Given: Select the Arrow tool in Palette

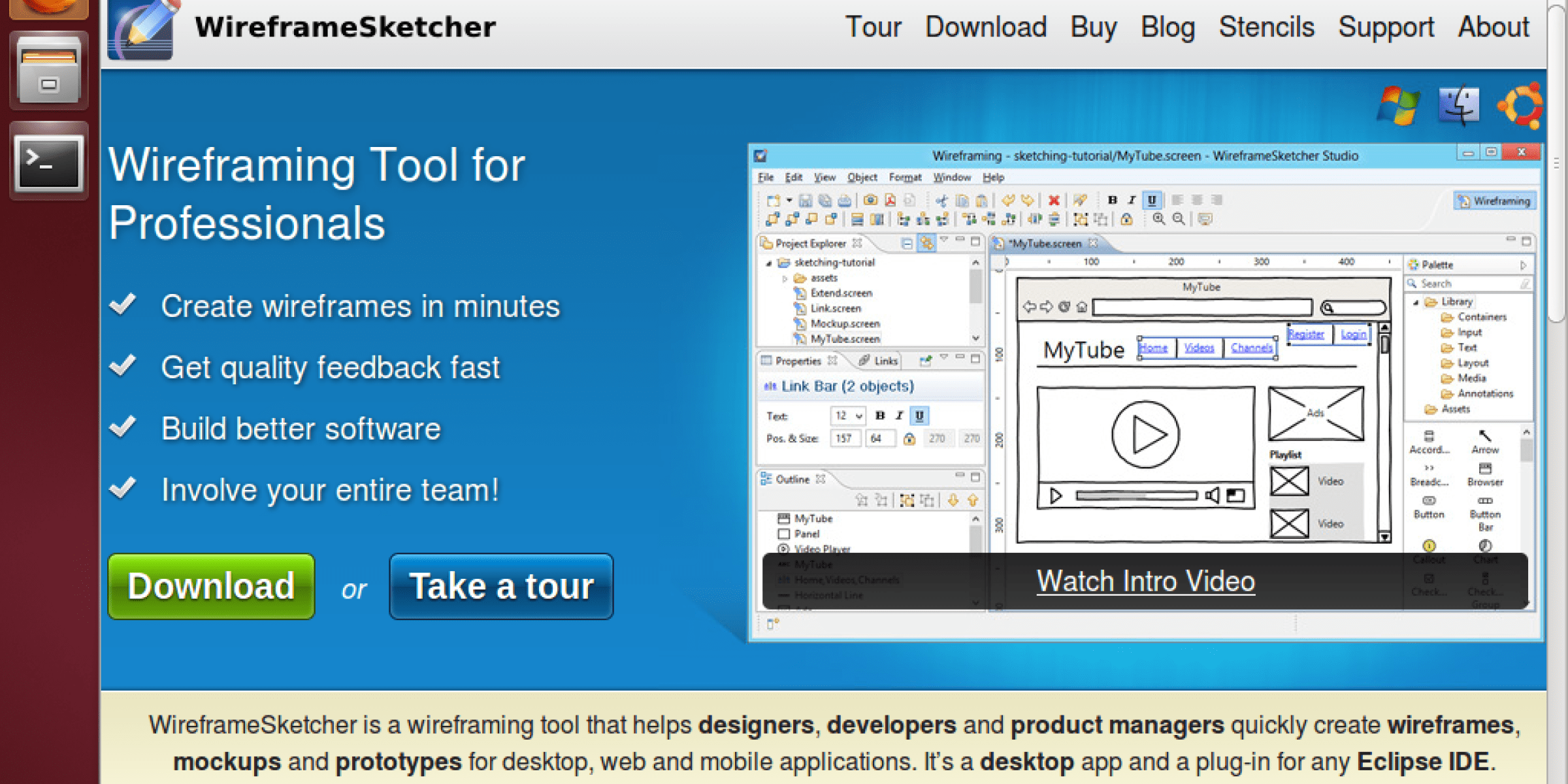Looking at the screenshot, I should coord(1484,440).
